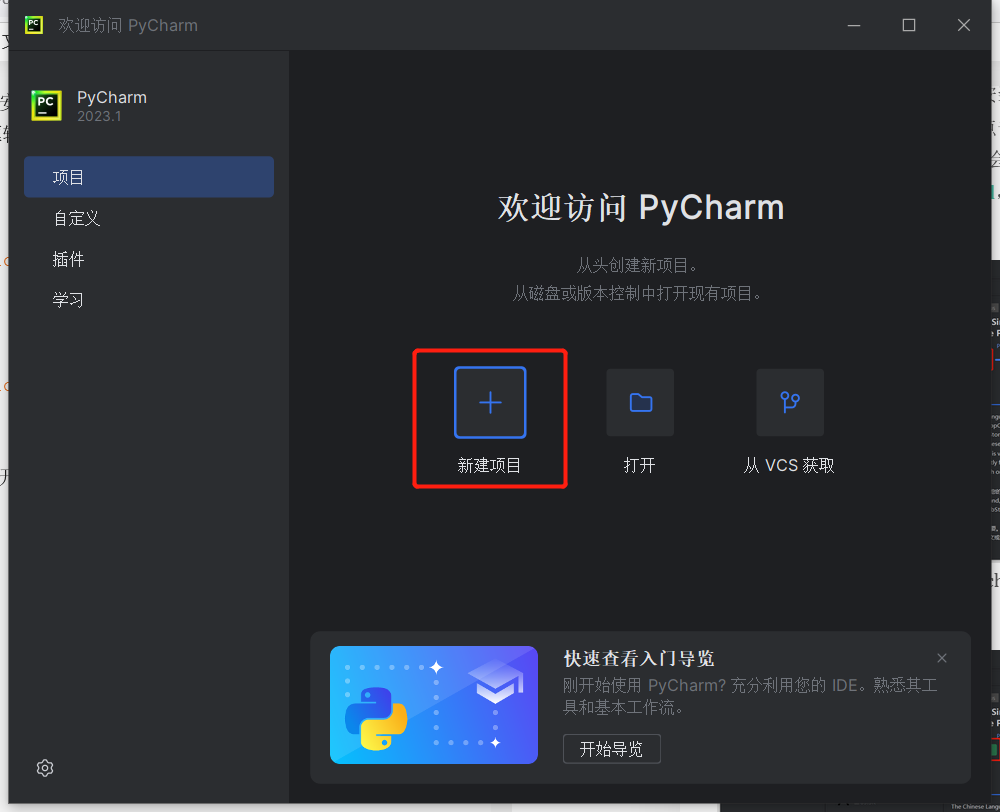Viewport: 1000px width, 812px height.
Task: Click the 打开 label
Action: coord(640,465)
